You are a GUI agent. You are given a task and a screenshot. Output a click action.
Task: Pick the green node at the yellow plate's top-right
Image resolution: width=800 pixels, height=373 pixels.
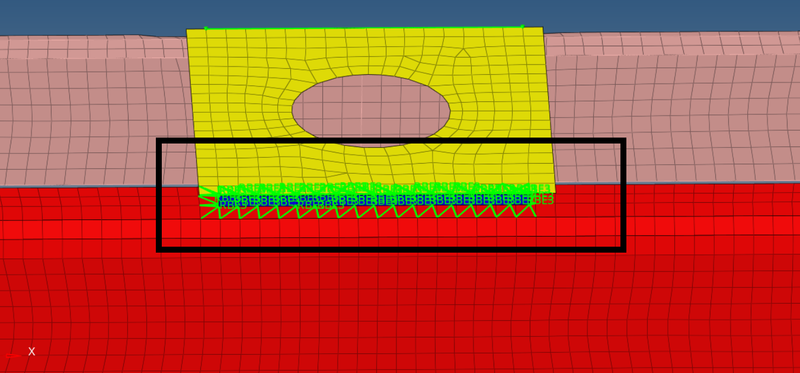tap(522, 26)
